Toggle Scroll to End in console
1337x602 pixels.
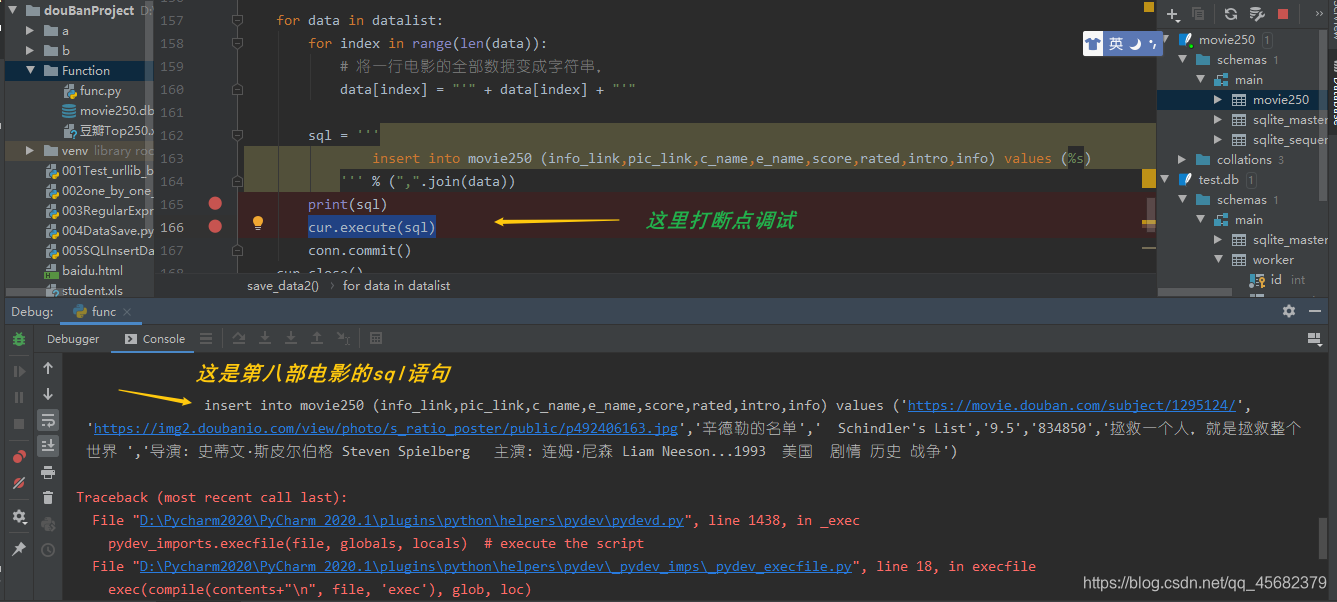(48, 445)
